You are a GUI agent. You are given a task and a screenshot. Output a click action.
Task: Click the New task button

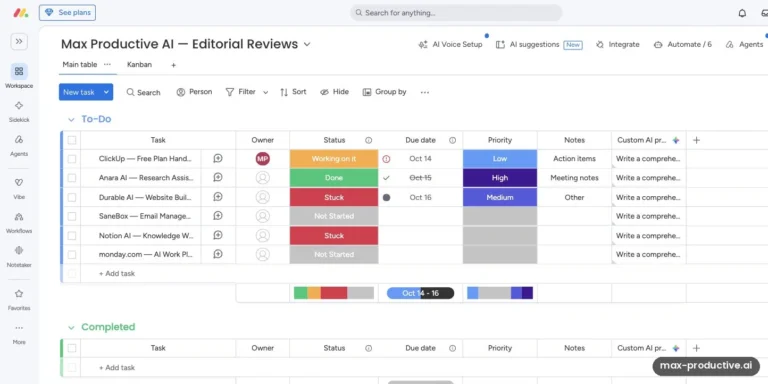pyautogui.click(x=79, y=92)
